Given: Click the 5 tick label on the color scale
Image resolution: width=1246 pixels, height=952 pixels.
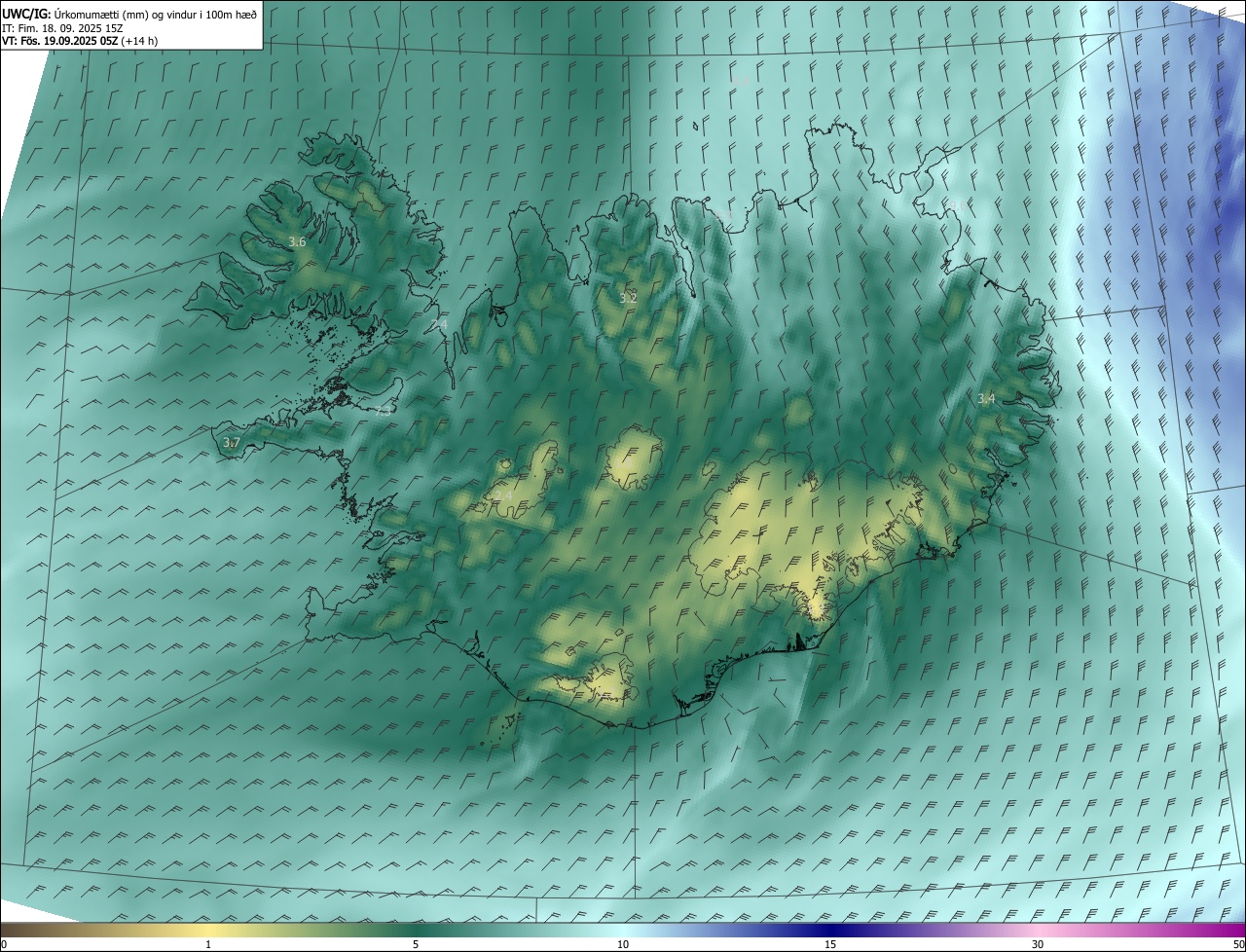Looking at the screenshot, I should [x=416, y=945].
